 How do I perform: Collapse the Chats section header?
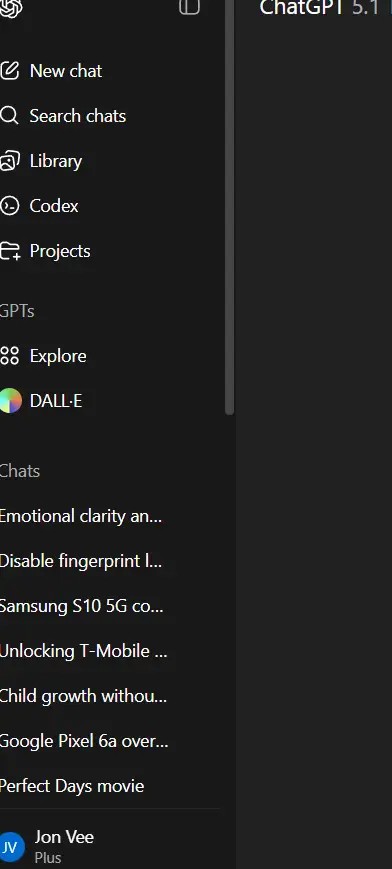pos(20,471)
